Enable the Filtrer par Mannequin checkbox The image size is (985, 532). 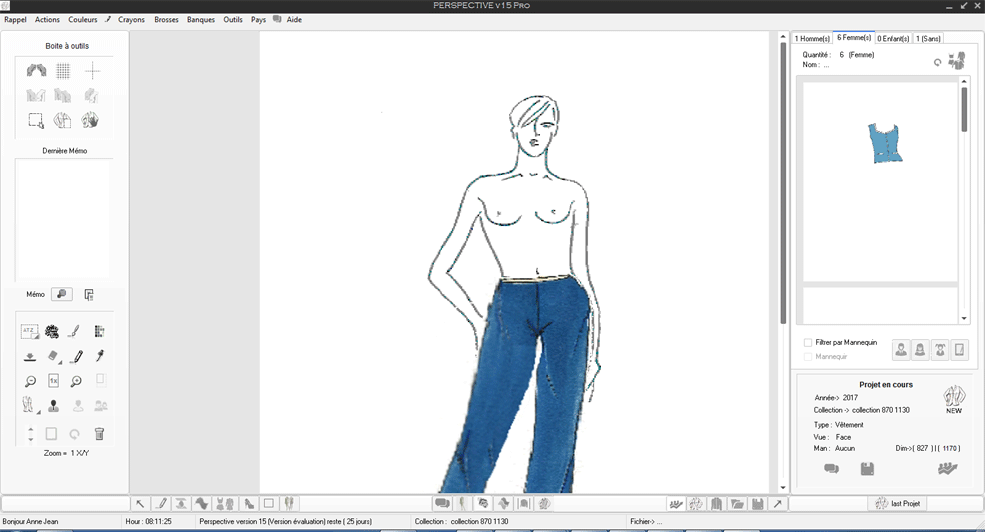808,342
